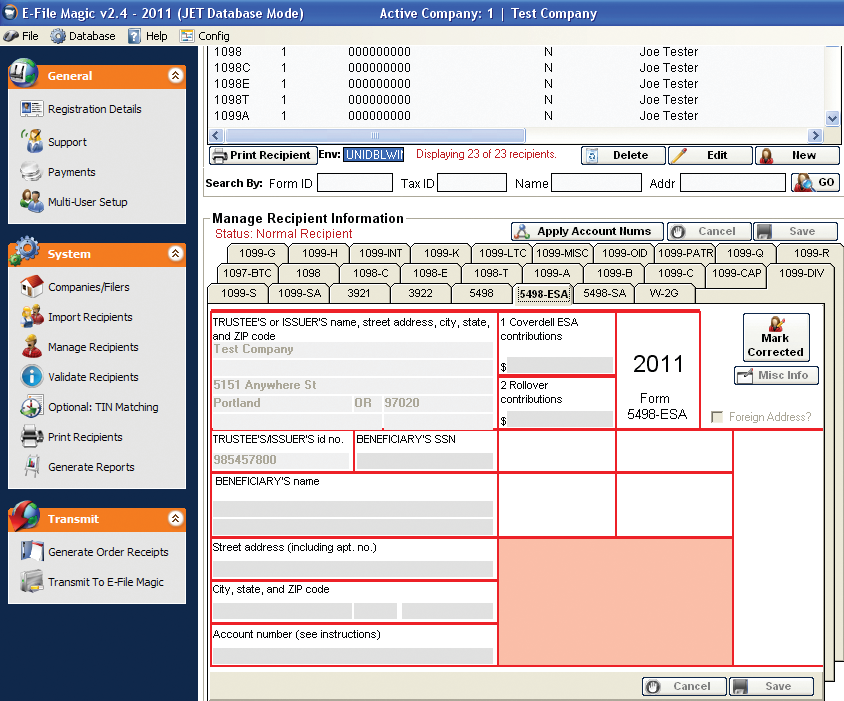
Task: Open Registration Details in General panel
Action: coord(94,109)
